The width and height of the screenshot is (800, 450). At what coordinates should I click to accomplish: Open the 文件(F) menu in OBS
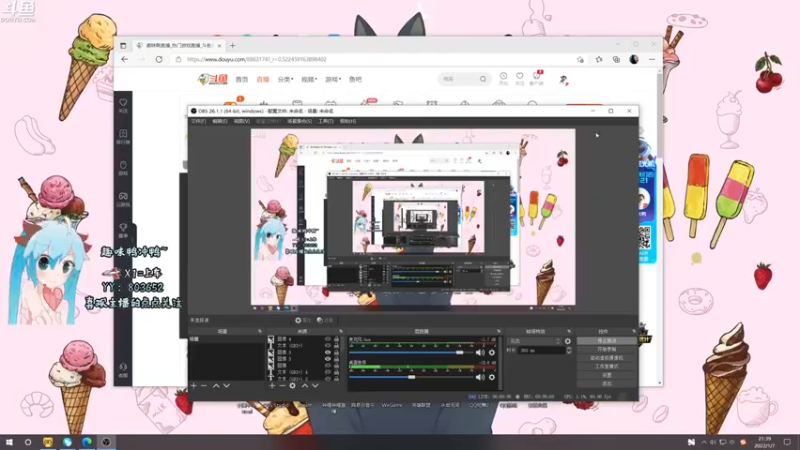coord(198,121)
